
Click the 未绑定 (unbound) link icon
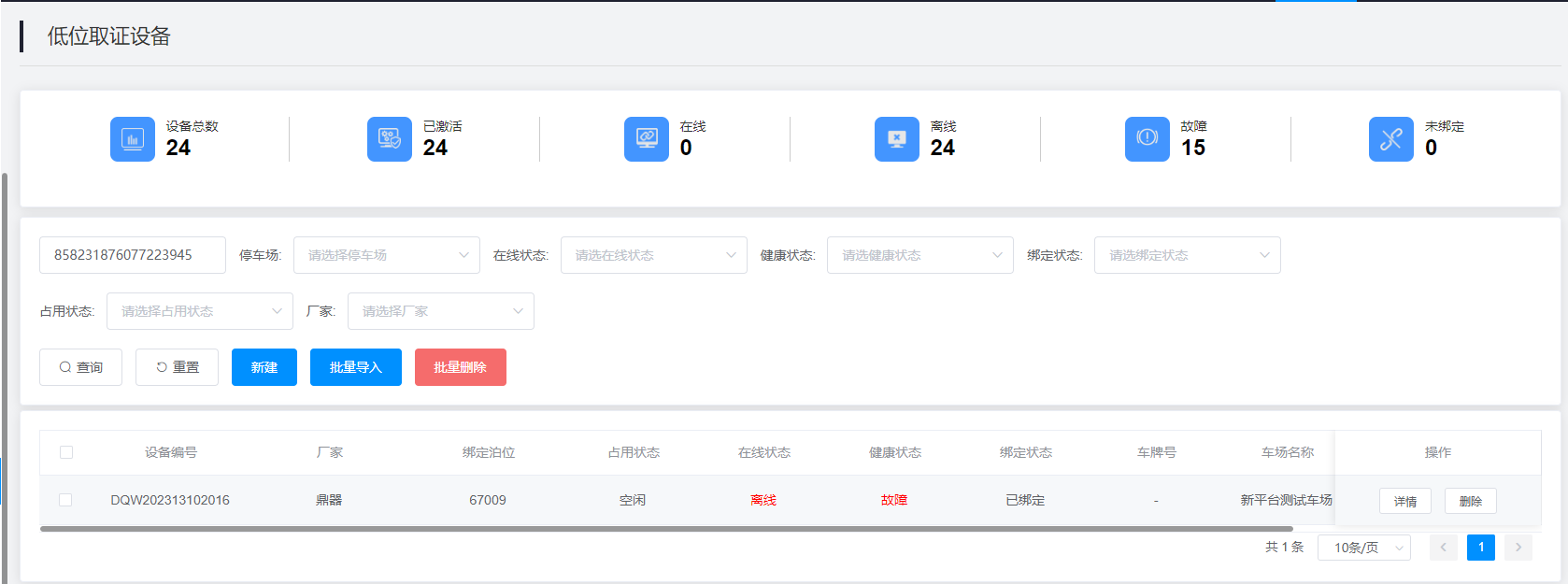click(1391, 139)
